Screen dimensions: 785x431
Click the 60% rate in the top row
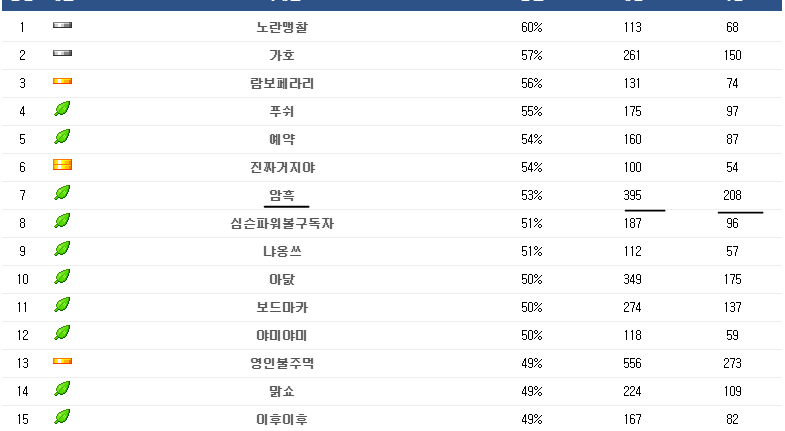coord(531,28)
